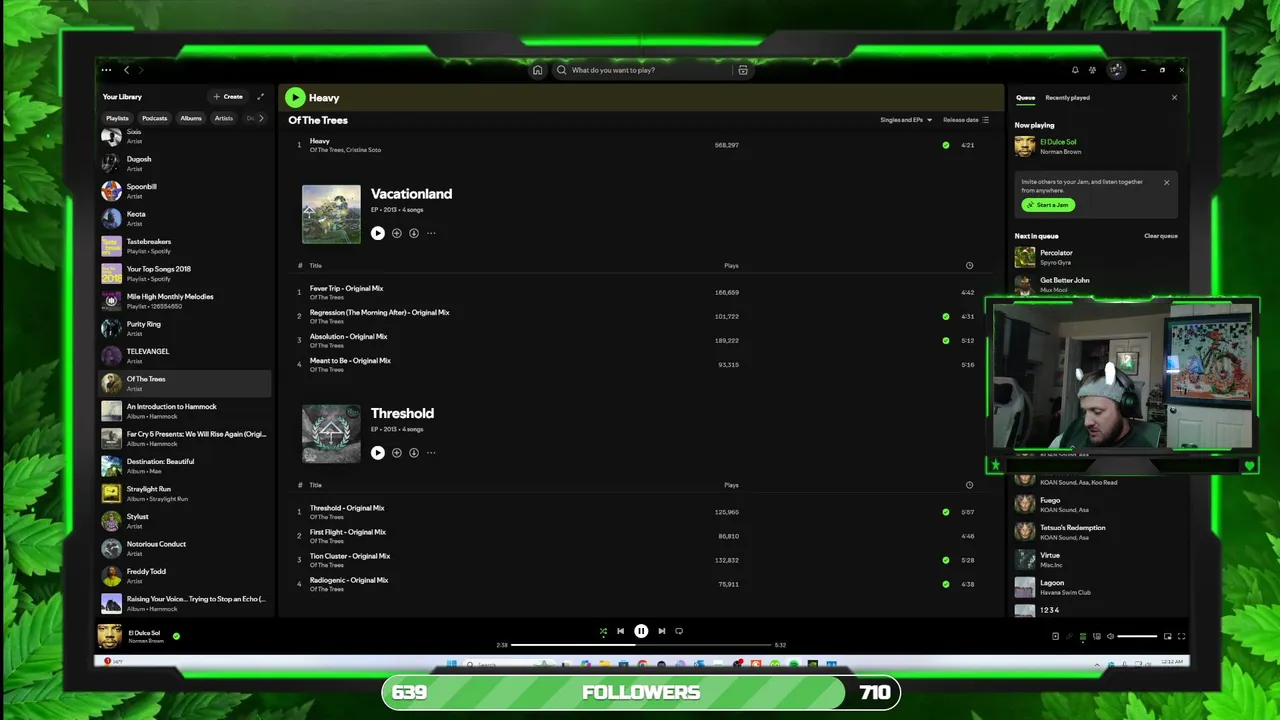Image resolution: width=1280 pixels, height=720 pixels.
Task: Skip to the next track
Action: point(661,631)
